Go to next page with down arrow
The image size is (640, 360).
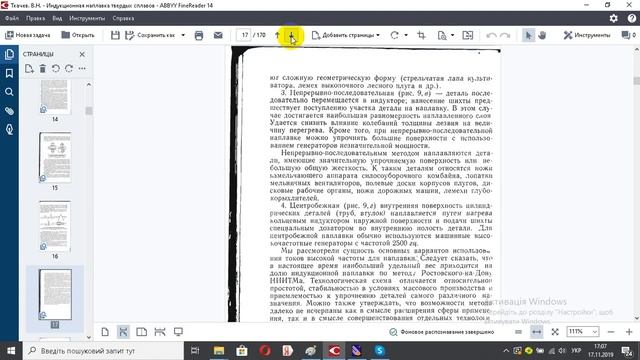[291, 36]
